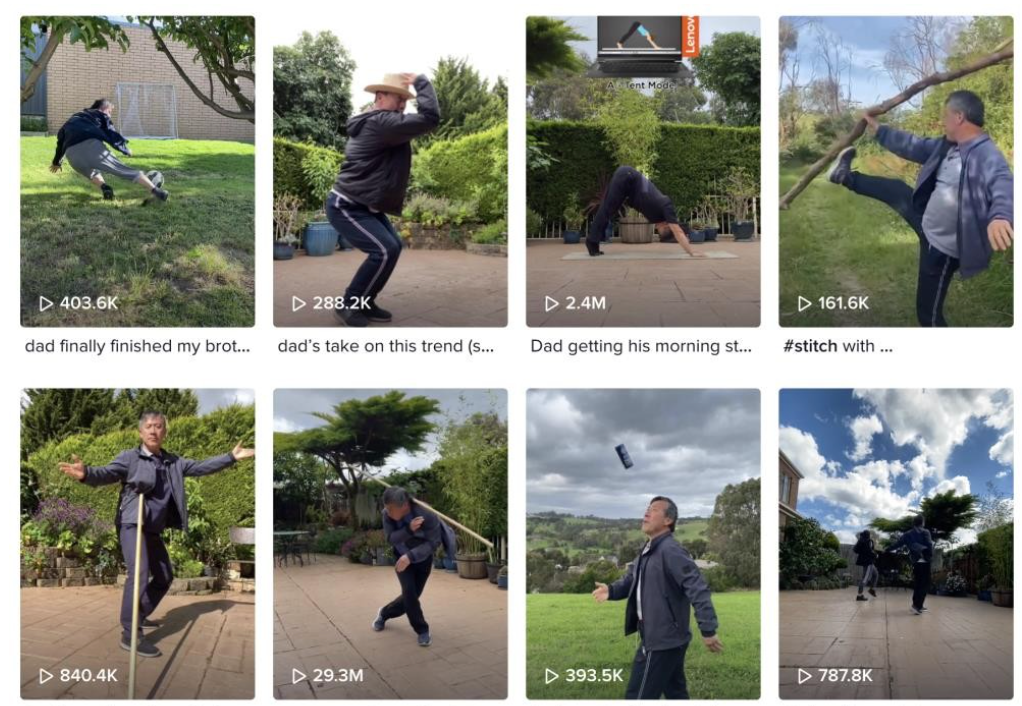Open the two people dancing video
The image size is (1022, 706).
pyautogui.click(x=896, y=544)
